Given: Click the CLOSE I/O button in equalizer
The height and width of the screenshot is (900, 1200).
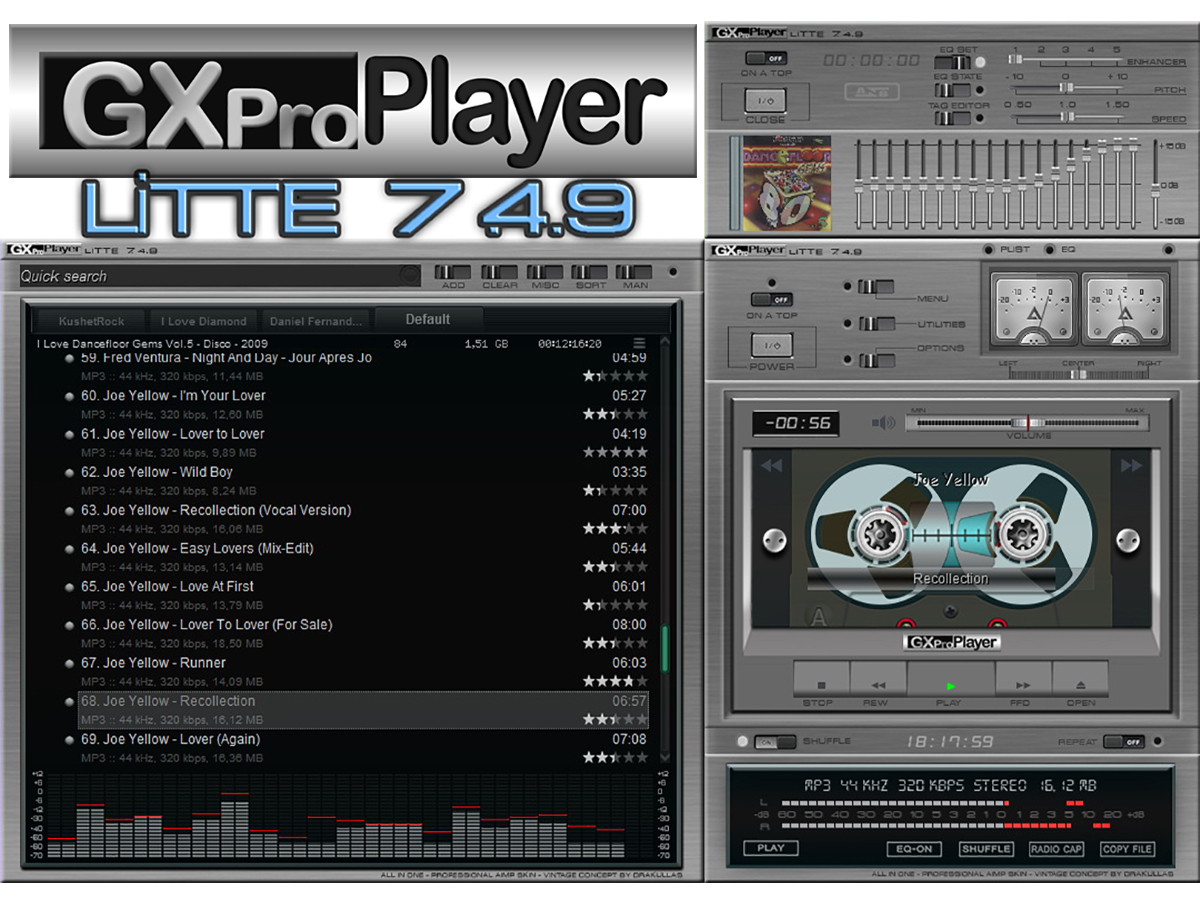Looking at the screenshot, I should click(x=765, y=101).
